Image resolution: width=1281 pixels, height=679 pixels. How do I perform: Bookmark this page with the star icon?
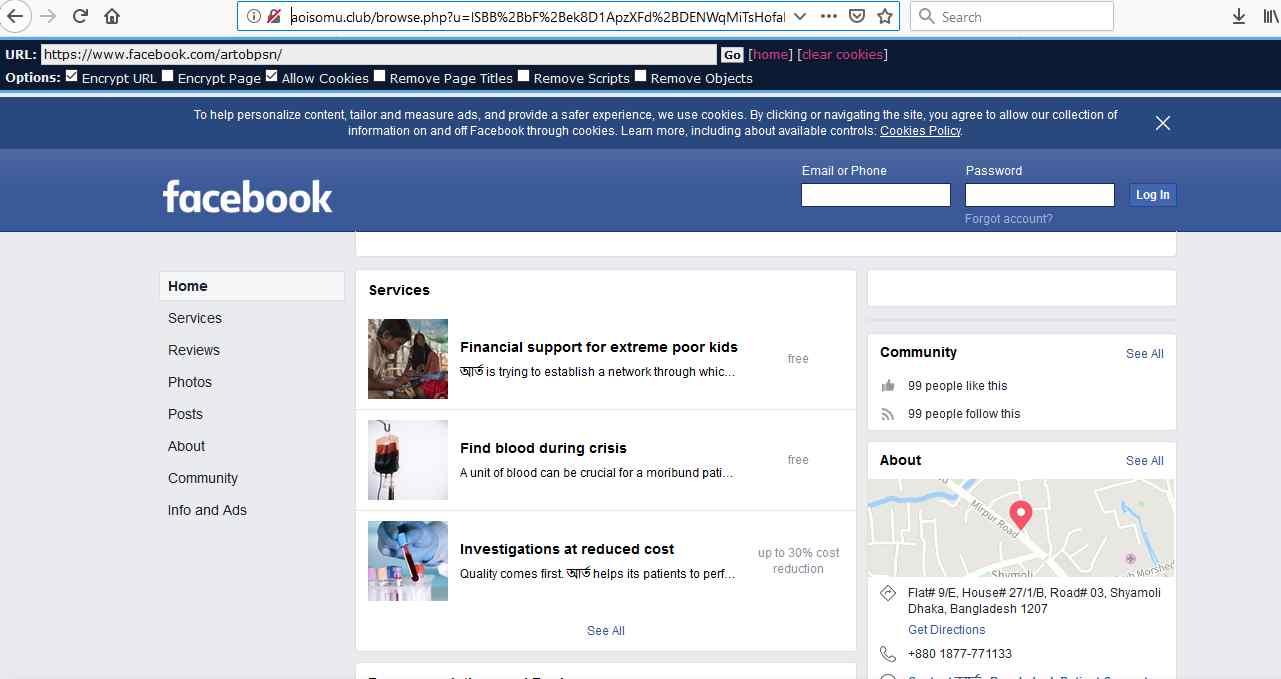pos(885,16)
